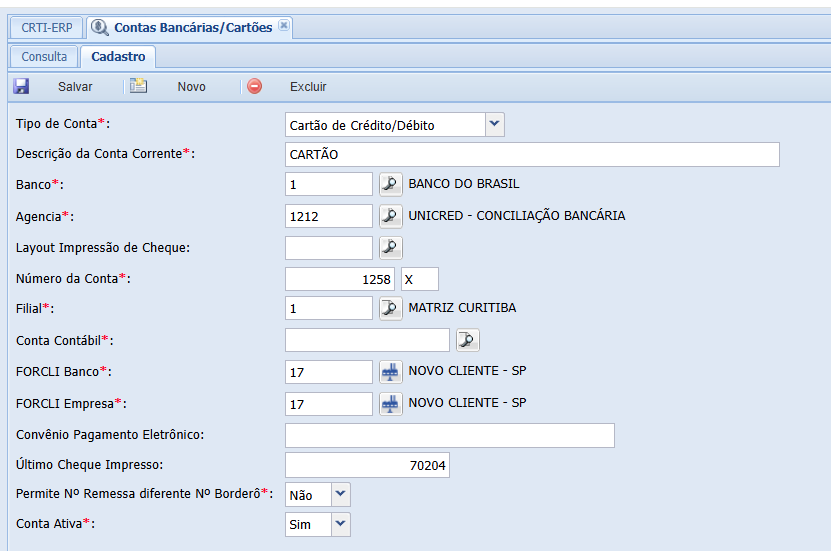Viewport: 831px width, 551px height.
Task: Click Tipo de Conta combo field text
Action: [x=385, y=125]
